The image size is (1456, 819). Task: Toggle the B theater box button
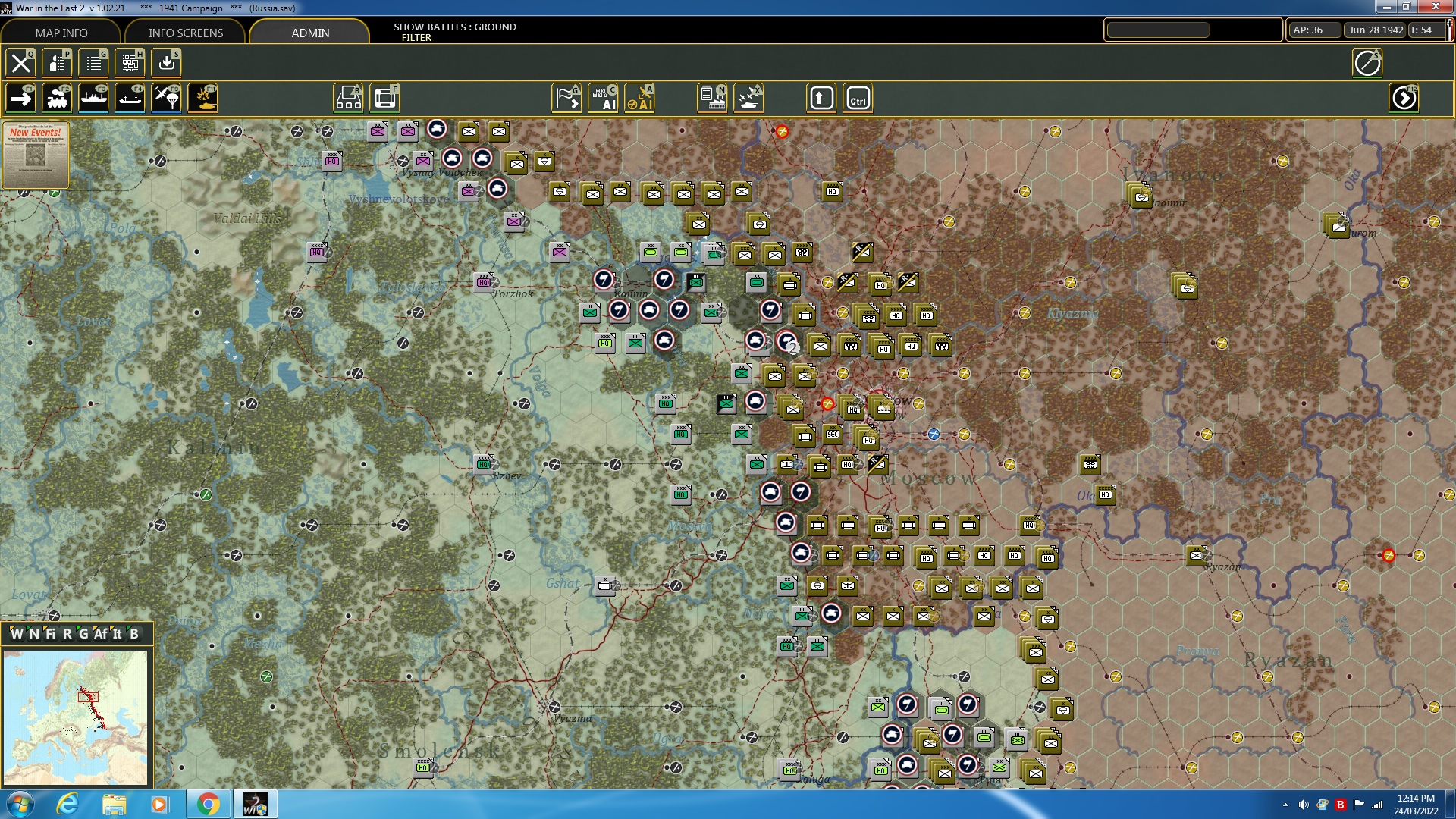click(134, 634)
